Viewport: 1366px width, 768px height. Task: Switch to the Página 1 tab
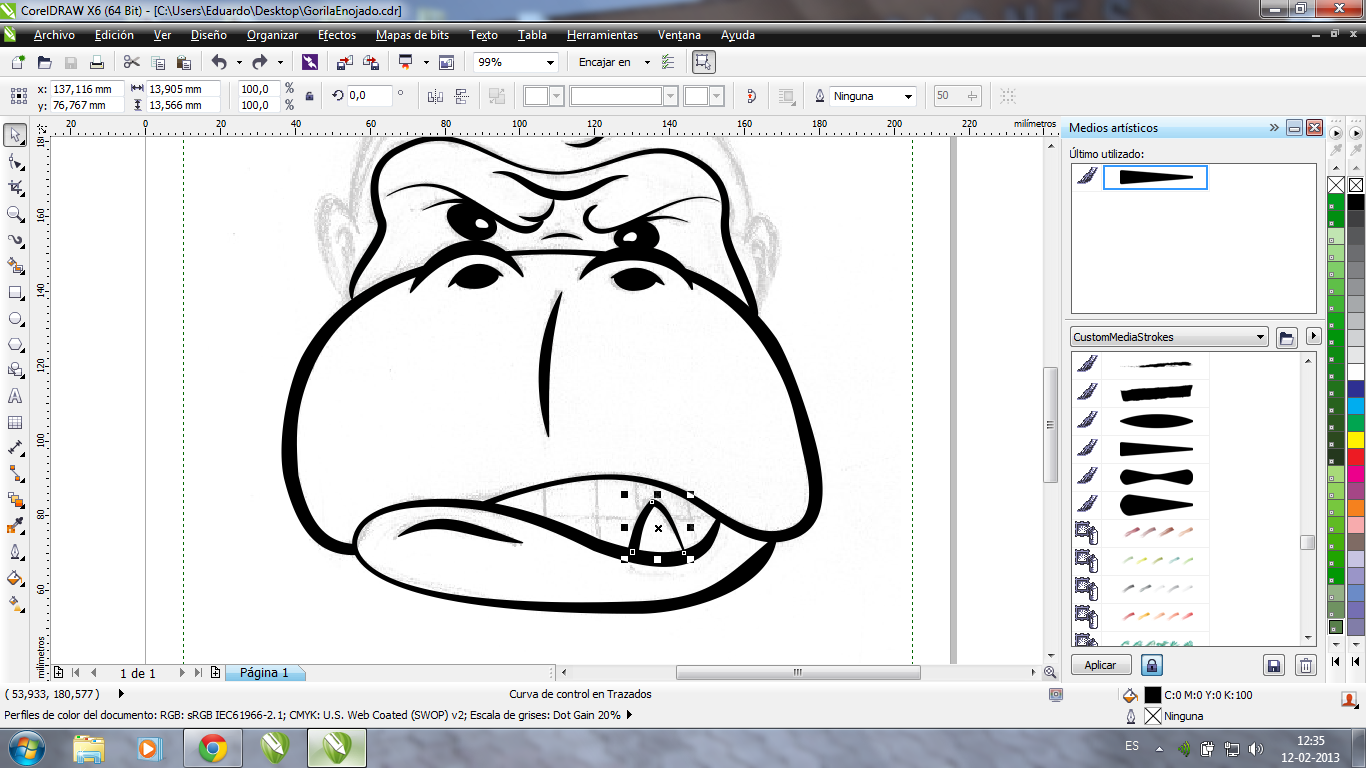[263, 673]
